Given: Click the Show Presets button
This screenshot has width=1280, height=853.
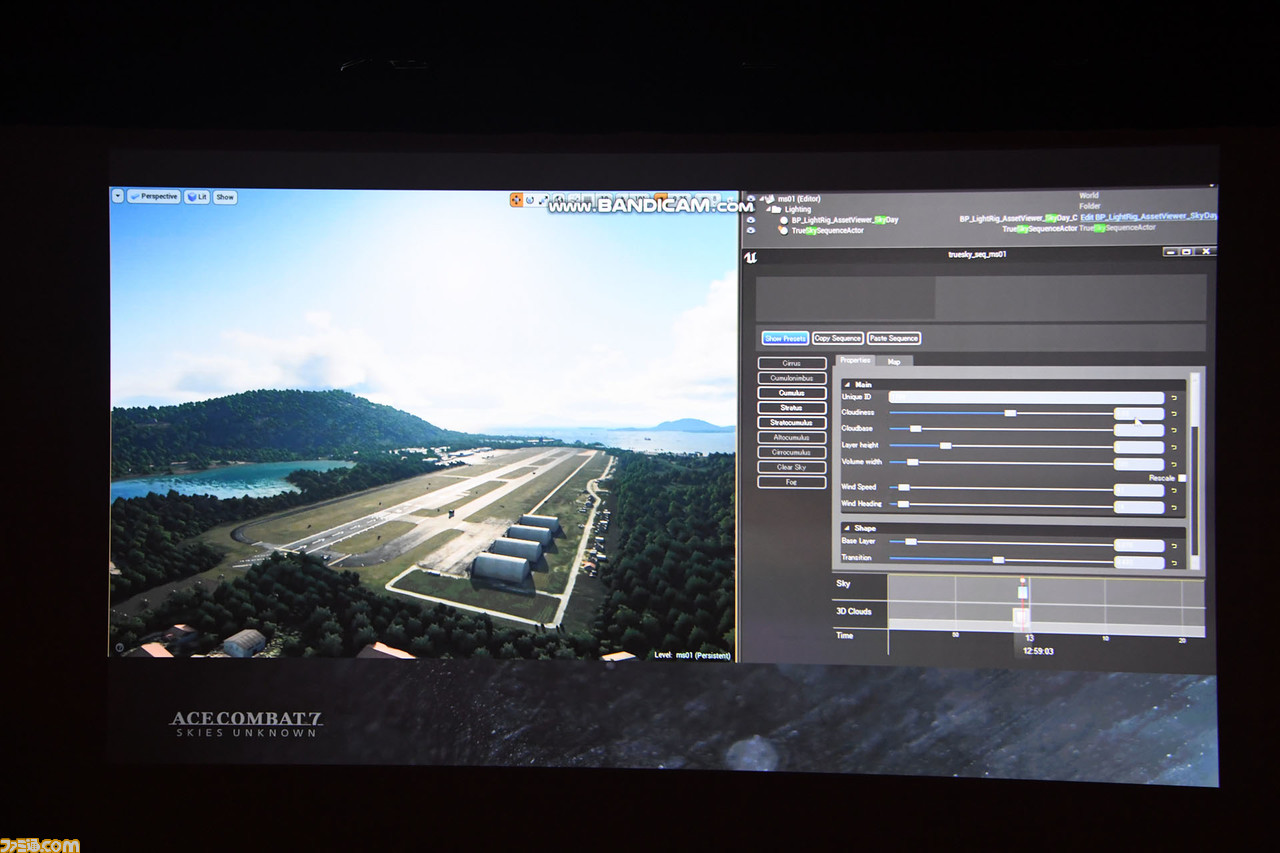Looking at the screenshot, I should tap(785, 338).
